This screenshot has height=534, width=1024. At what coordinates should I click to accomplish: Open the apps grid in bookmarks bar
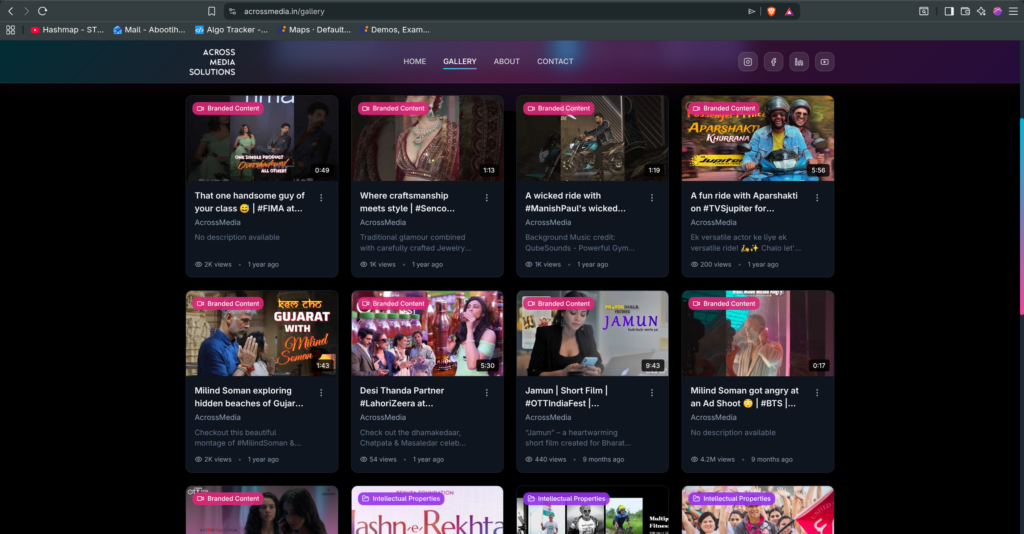10,29
